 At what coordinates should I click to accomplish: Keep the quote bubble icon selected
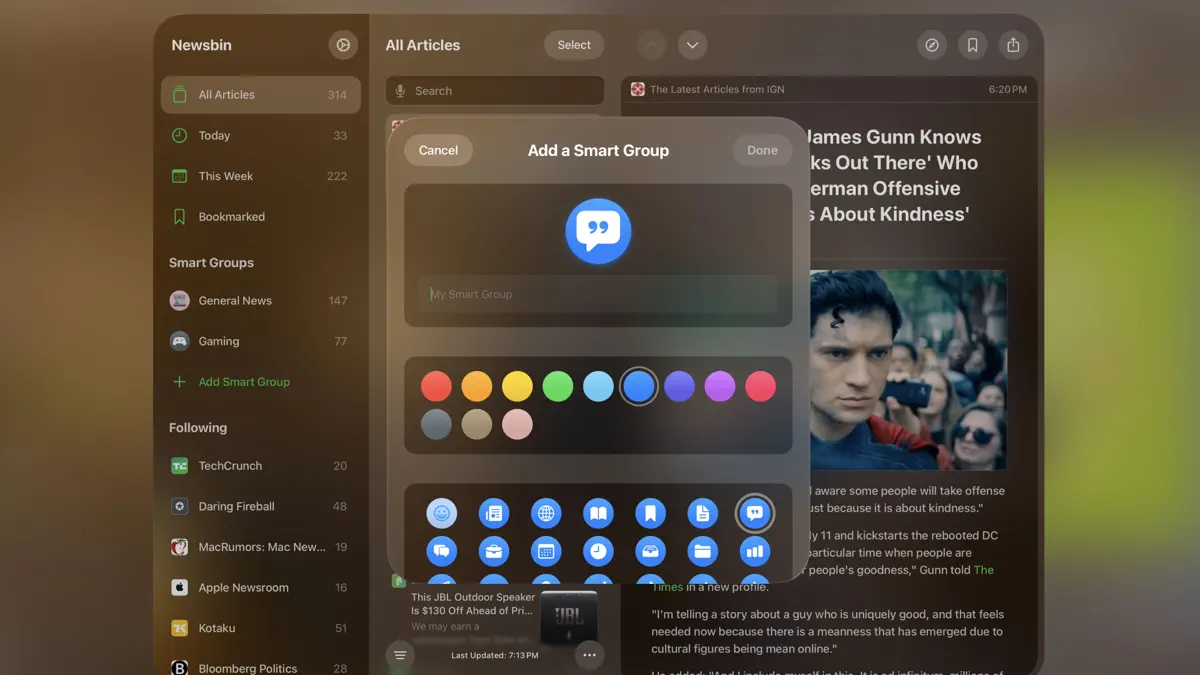coord(755,513)
